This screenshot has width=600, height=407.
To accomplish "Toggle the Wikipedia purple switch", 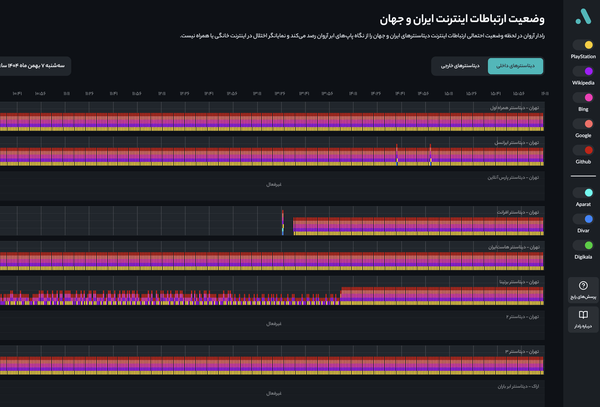I will tap(583, 71).
